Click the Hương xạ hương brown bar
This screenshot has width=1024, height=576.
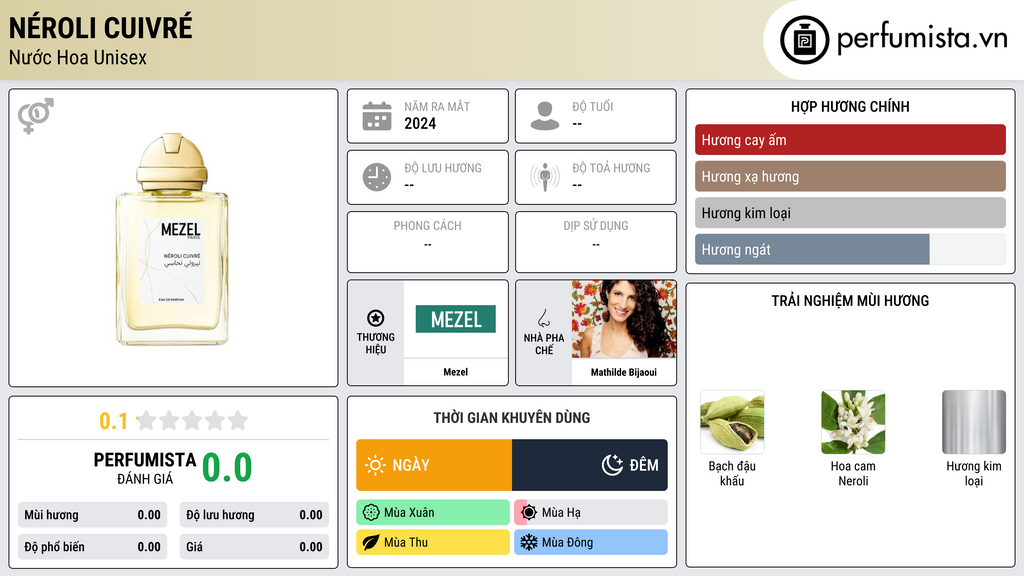pos(850,176)
